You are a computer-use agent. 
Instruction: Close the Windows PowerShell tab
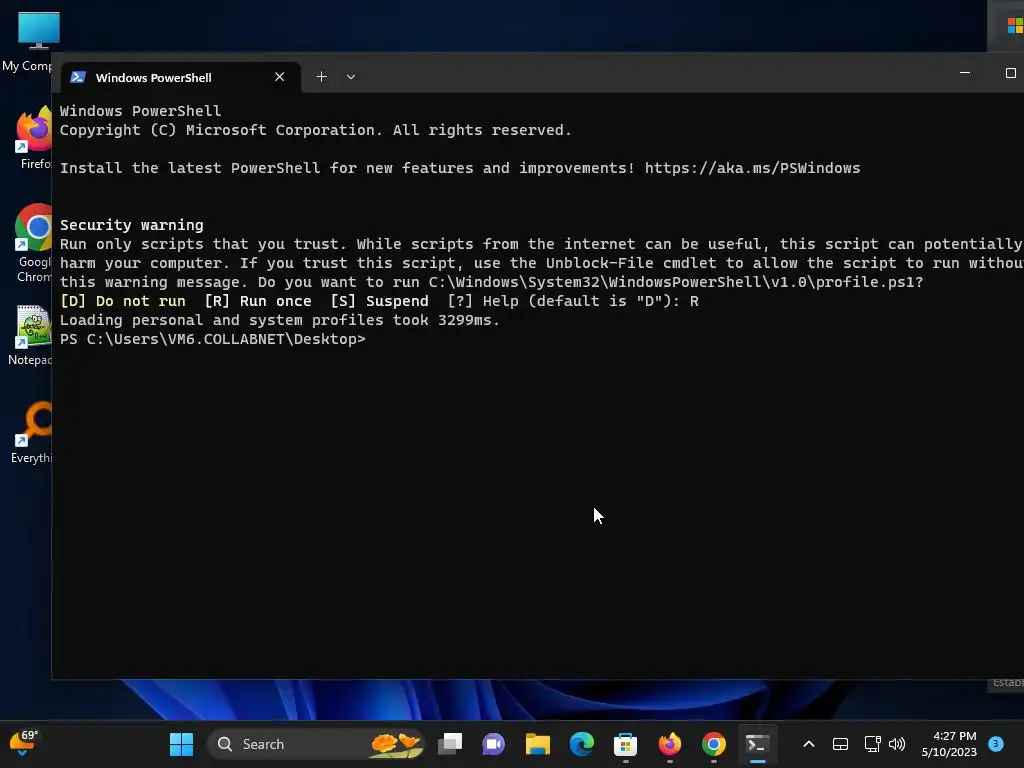[x=280, y=77]
